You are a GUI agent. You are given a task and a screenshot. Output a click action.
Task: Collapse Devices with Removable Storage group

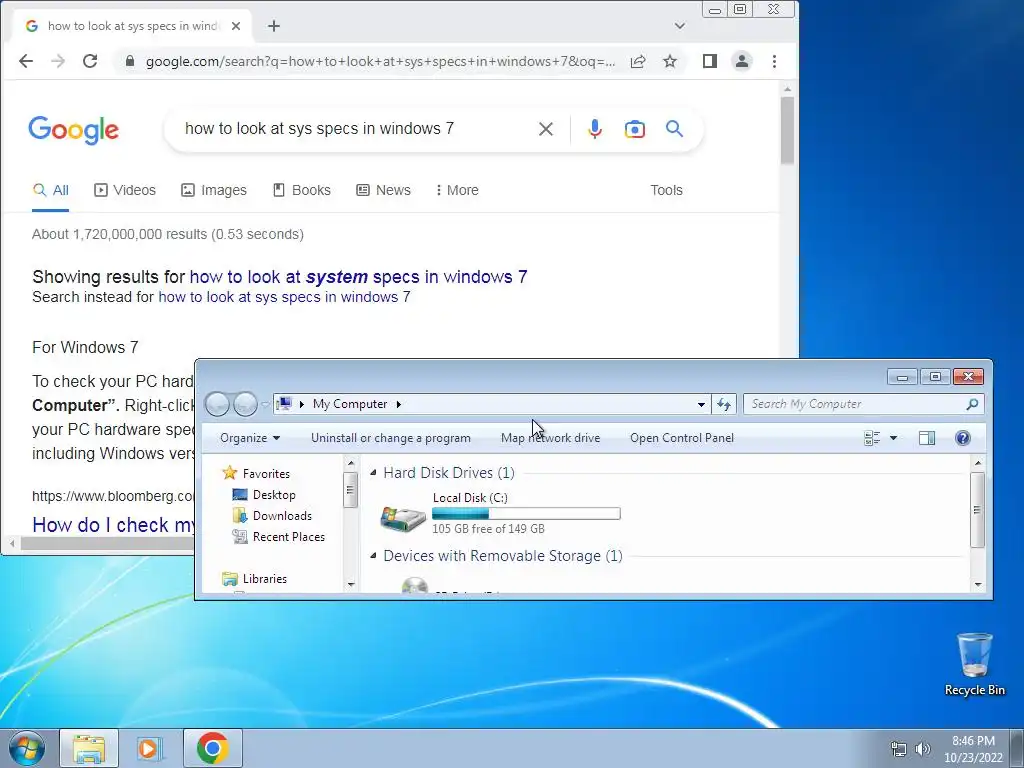coord(373,556)
